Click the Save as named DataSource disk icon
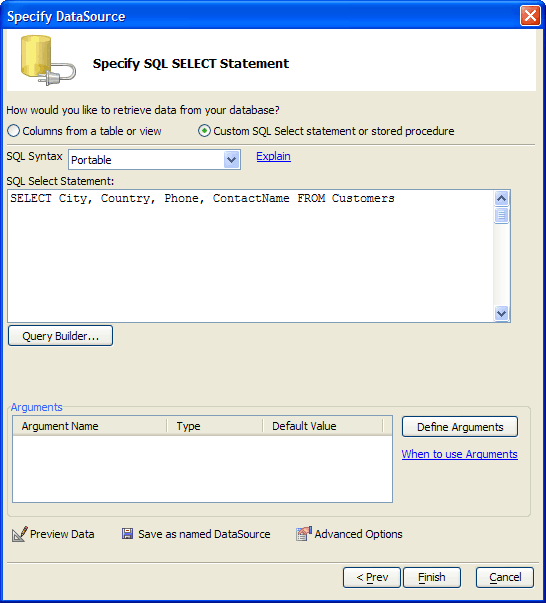The width and height of the screenshot is (546, 603). click(x=127, y=533)
